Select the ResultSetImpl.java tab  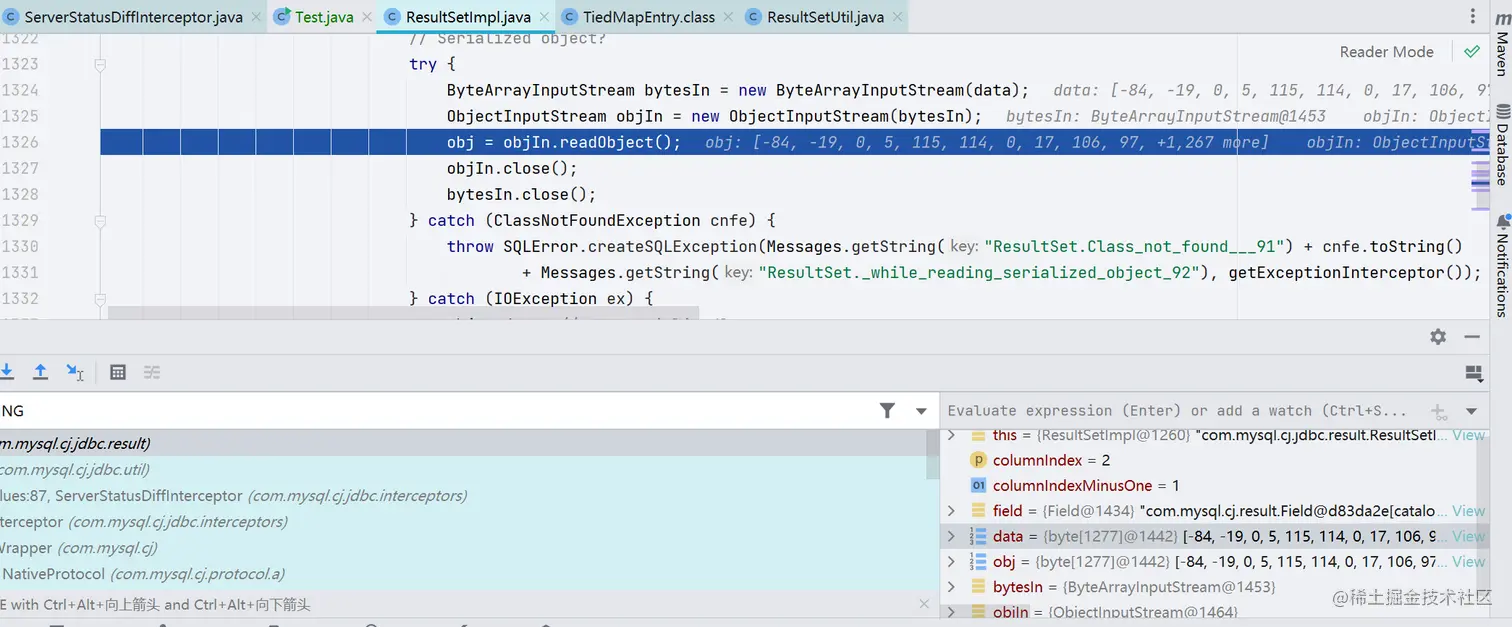pos(468,17)
